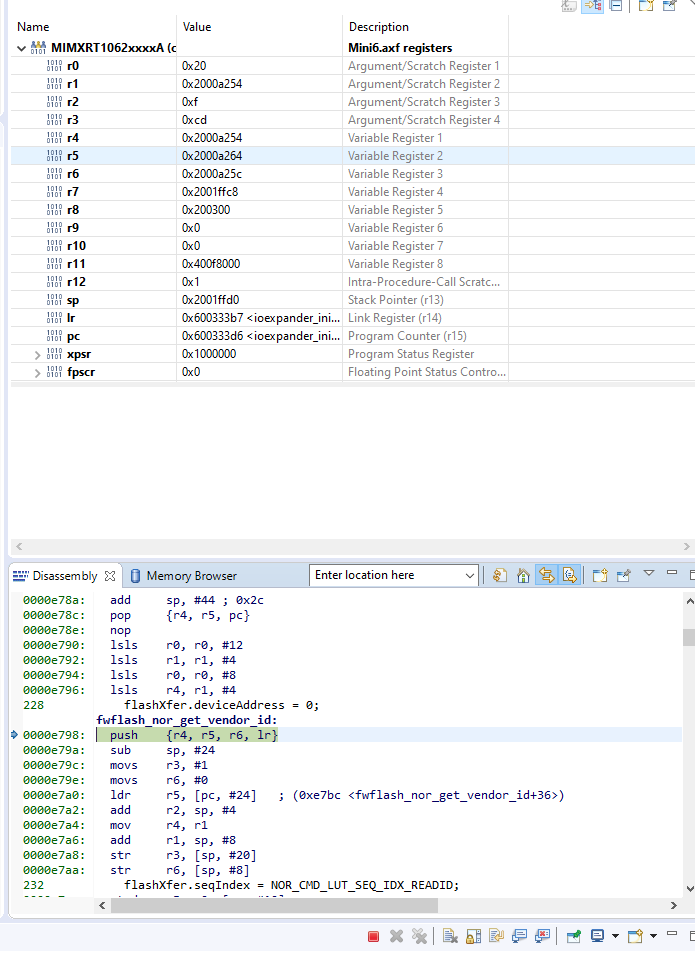Click the r12 value 0x1
This screenshot has height=953, width=695.
[191, 282]
